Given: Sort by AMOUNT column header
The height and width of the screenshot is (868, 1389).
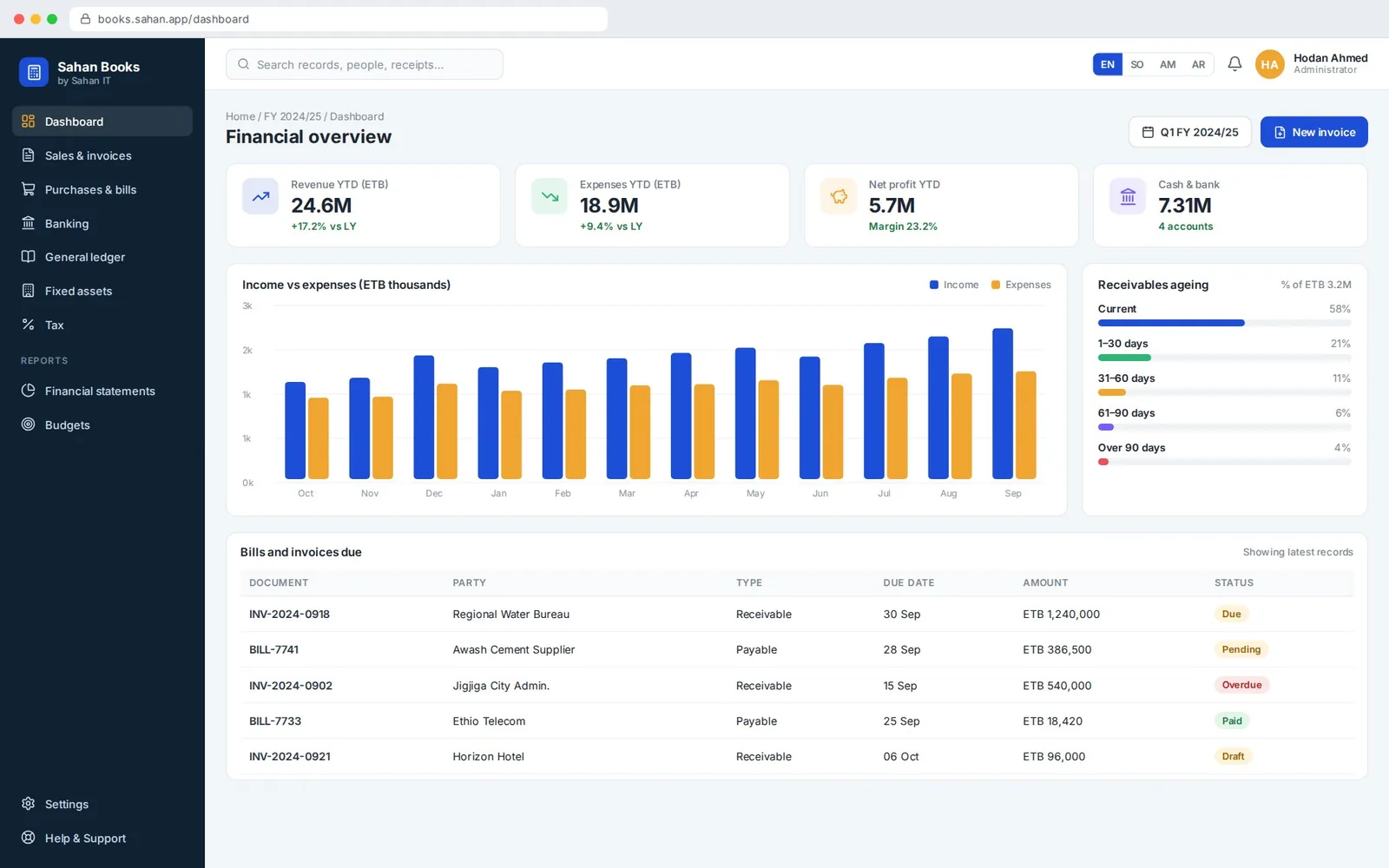Looking at the screenshot, I should [1045, 582].
